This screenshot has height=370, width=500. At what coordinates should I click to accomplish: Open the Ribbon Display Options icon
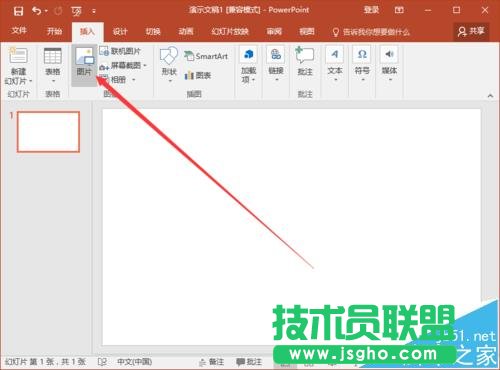coord(399,10)
